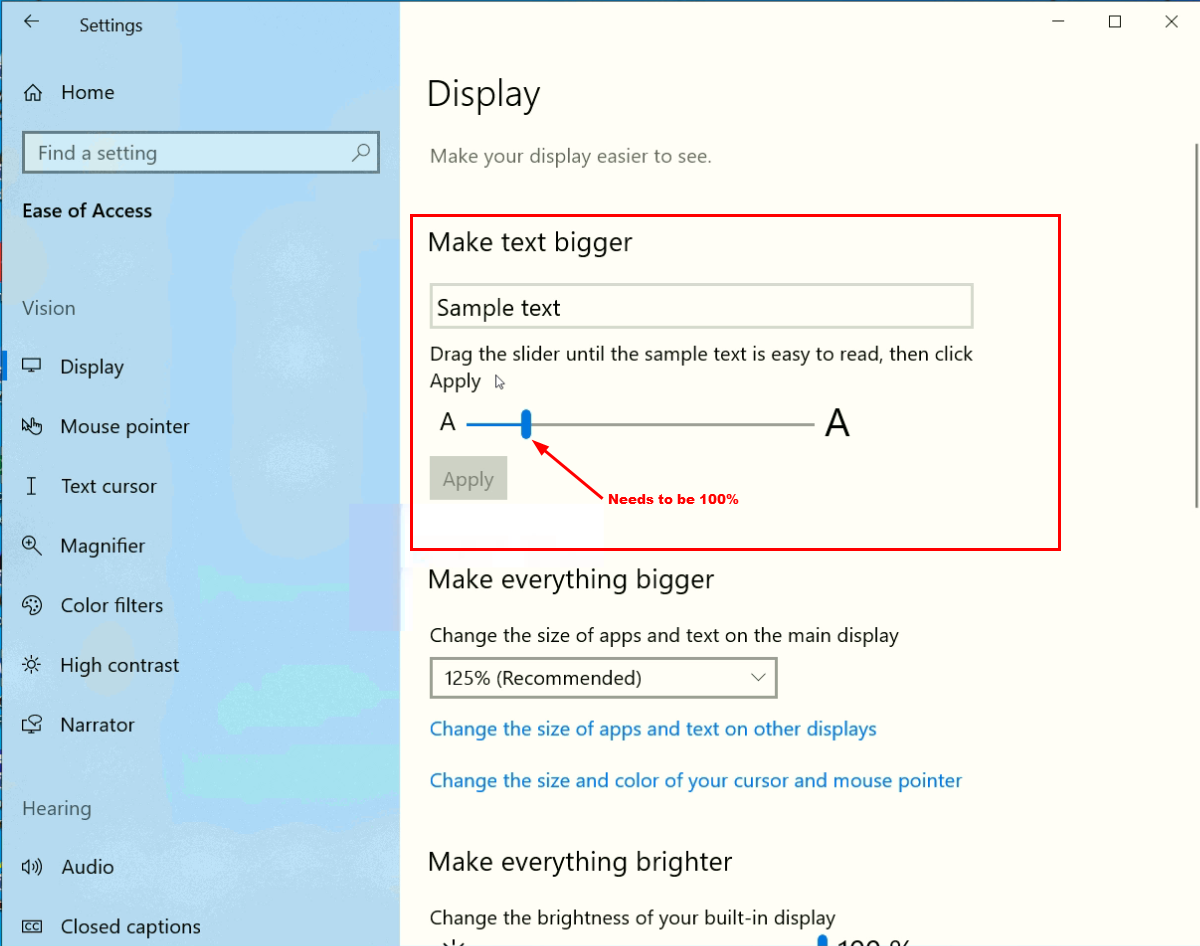Viewport: 1200px width, 946px height.
Task: Go to Audio settings
Action: coord(87,867)
